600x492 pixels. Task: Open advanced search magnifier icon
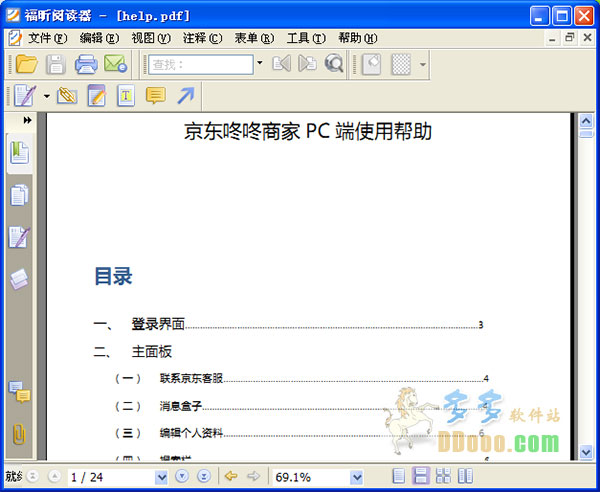[x=334, y=64]
